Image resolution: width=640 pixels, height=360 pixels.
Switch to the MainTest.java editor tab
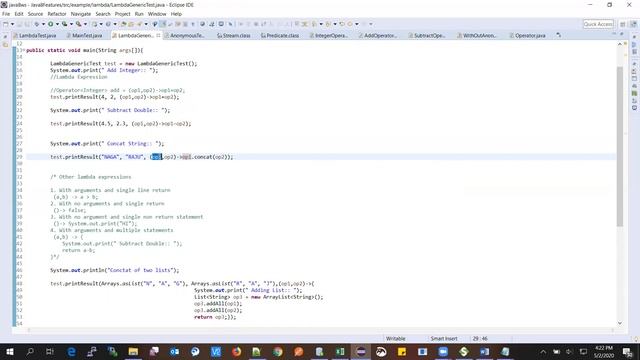(84, 36)
